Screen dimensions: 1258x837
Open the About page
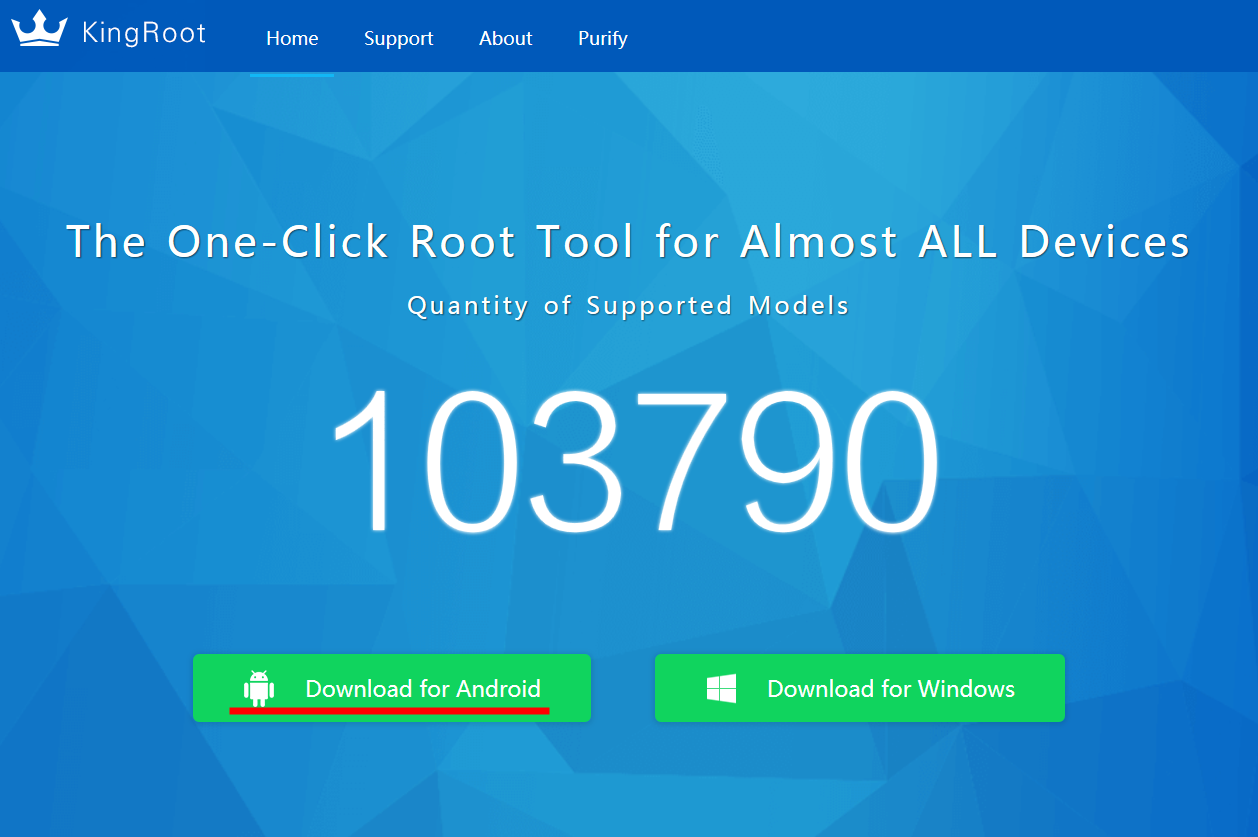click(505, 38)
